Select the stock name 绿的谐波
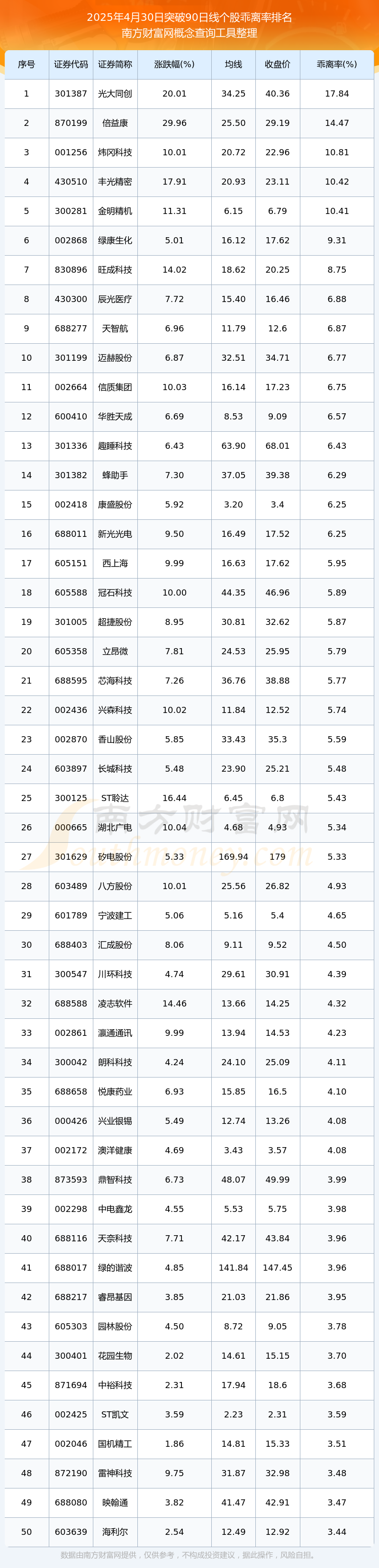The width and height of the screenshot is (379, 1568). [115, 1267]
